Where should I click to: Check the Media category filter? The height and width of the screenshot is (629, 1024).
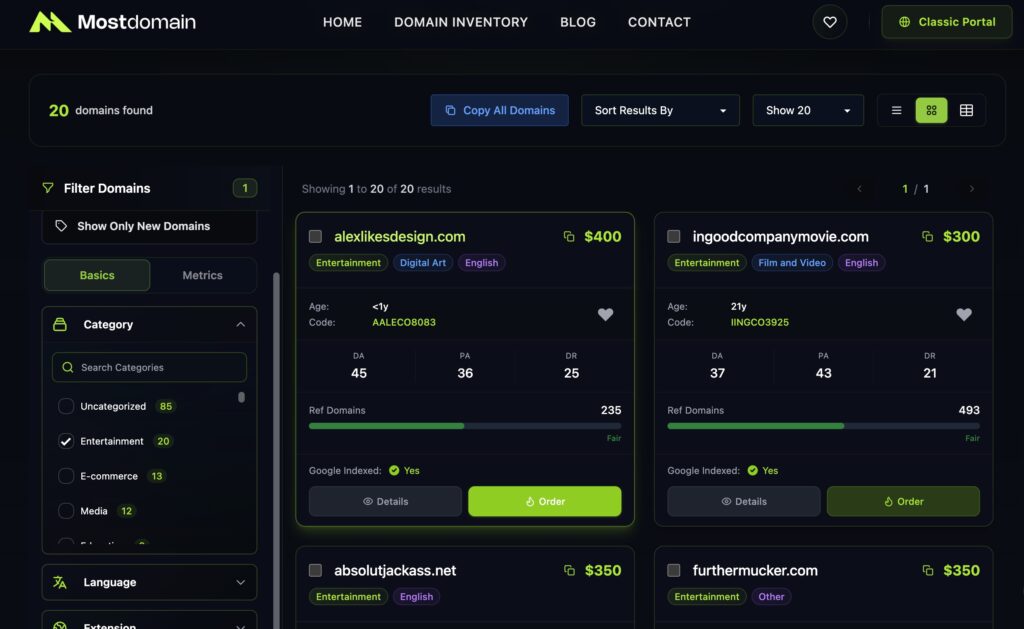[66, 511]
